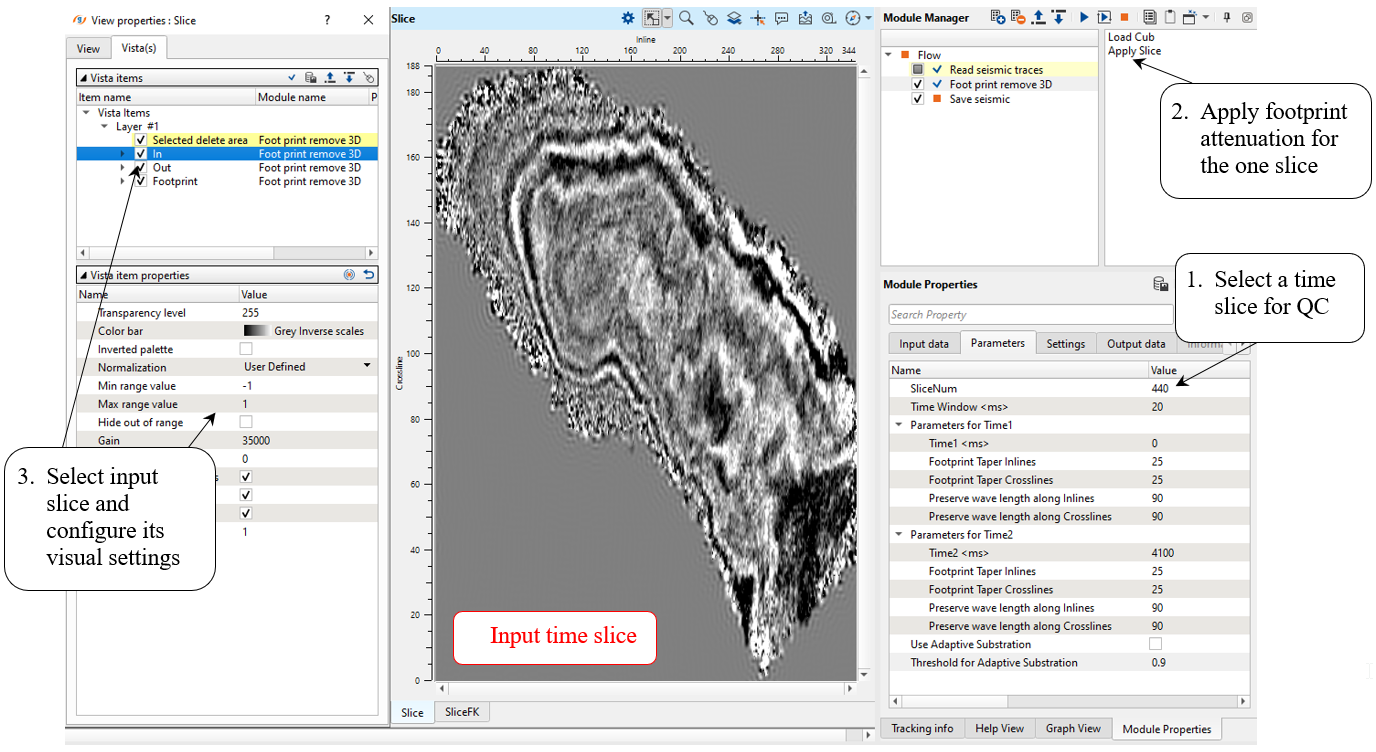This screenshot has width=1376, height=752.
Task: Click the blue play button in Module Manager
Action: coord(1084,17)
